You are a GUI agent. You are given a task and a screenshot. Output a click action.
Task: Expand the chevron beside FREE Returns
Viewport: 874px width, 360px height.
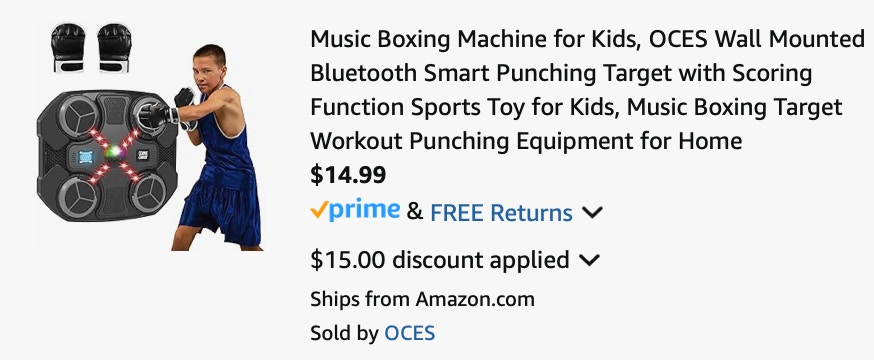592,212
